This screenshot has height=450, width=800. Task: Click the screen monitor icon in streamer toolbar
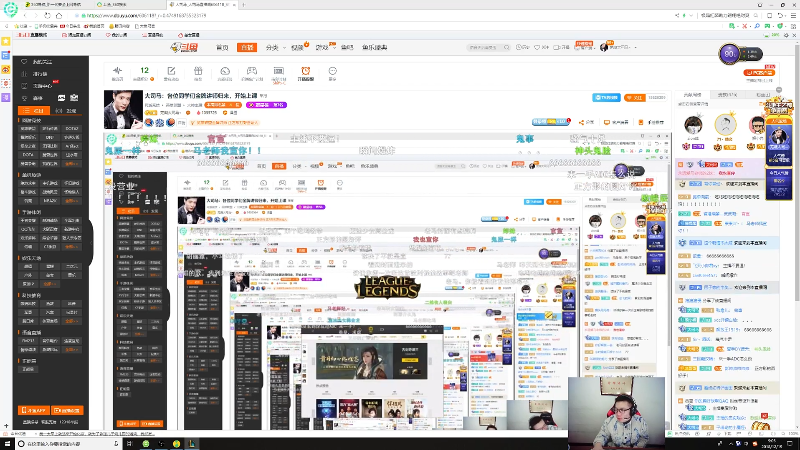pyautogui.click(x=279, y=71)
